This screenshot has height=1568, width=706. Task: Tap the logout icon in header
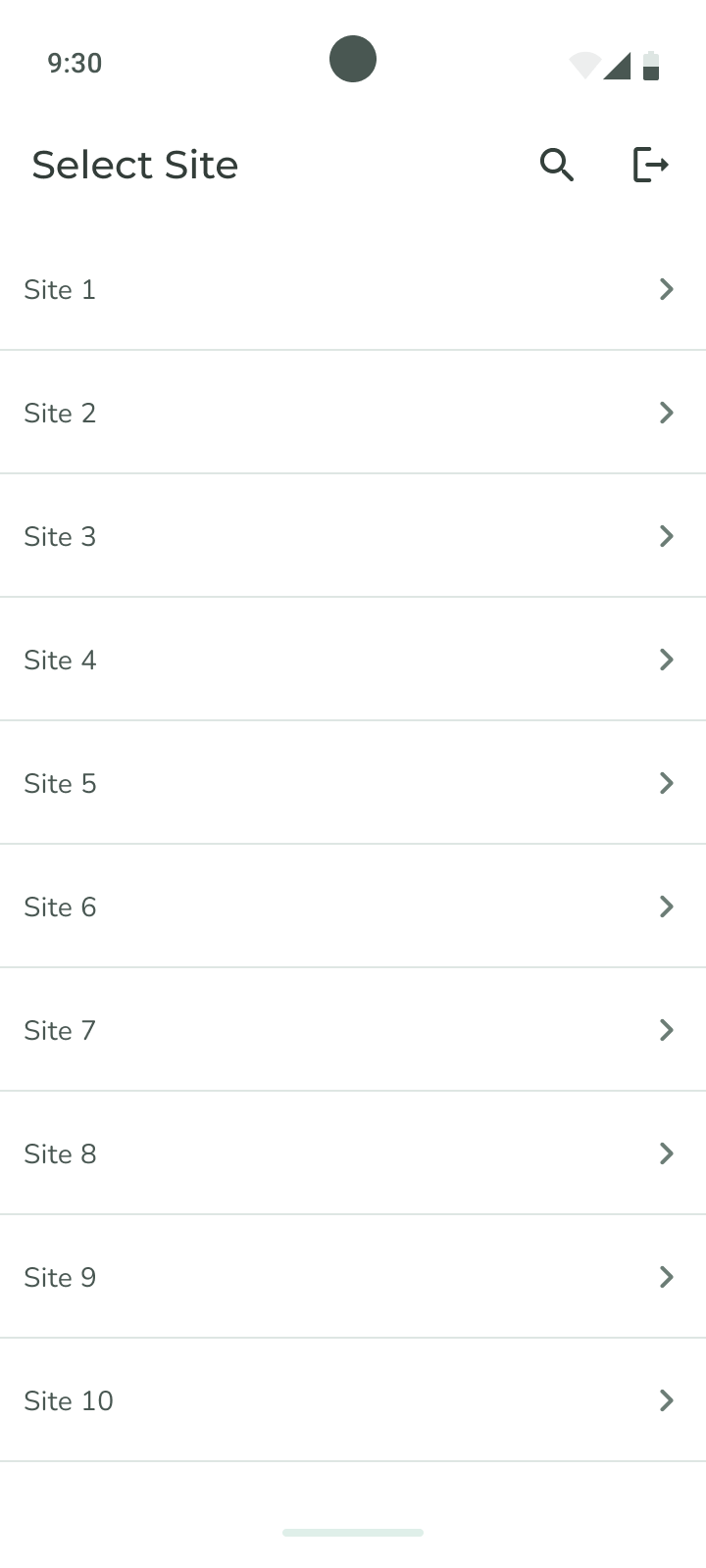point(650,165)
